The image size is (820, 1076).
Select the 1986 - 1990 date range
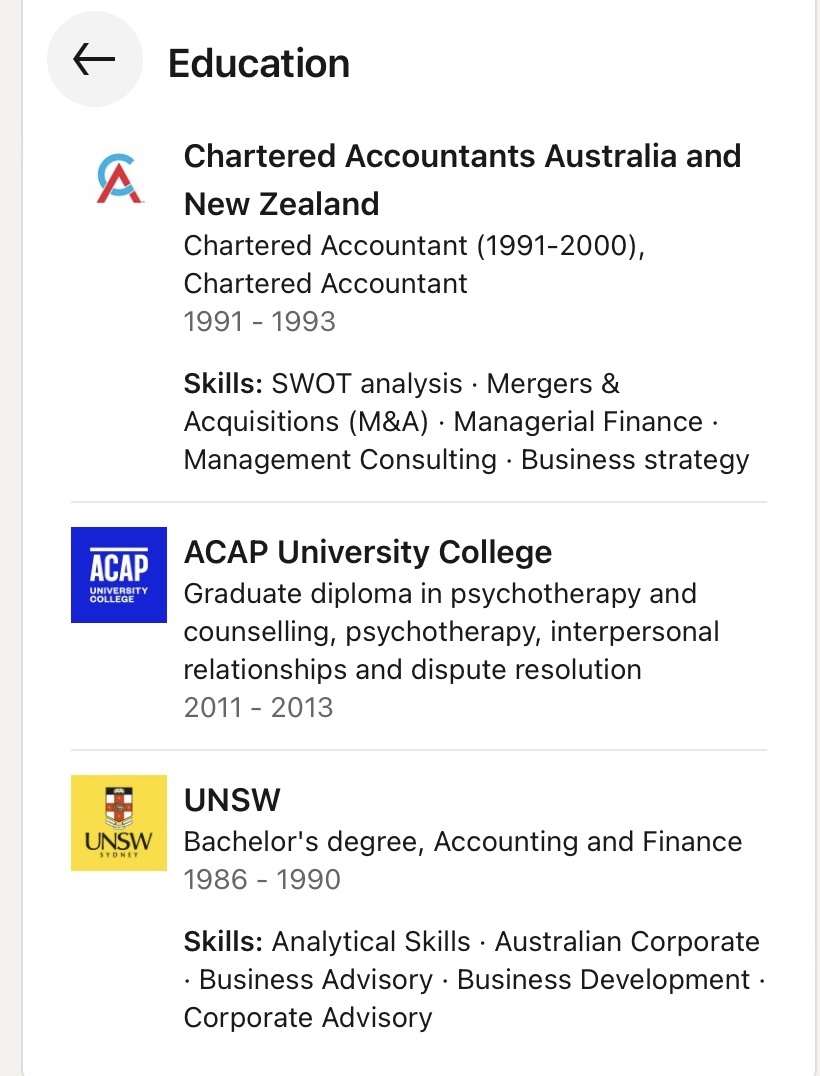click(x=262, y=880)
